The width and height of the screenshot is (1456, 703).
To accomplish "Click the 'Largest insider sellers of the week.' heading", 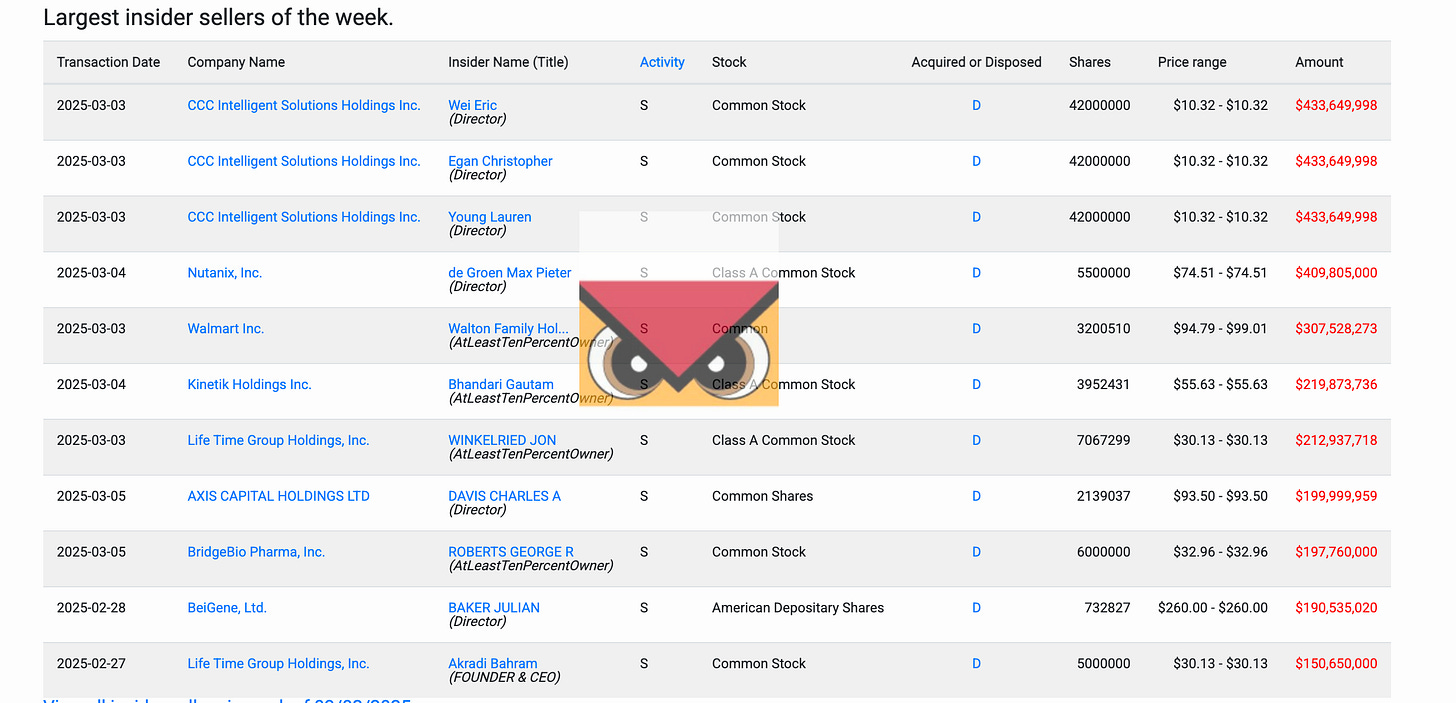I will point(219,17).
